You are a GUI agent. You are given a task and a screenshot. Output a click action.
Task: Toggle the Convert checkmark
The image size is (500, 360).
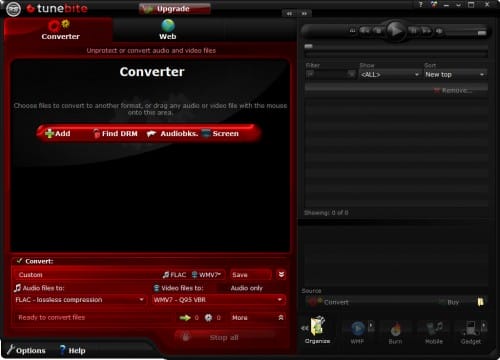(x=19, y=261)
